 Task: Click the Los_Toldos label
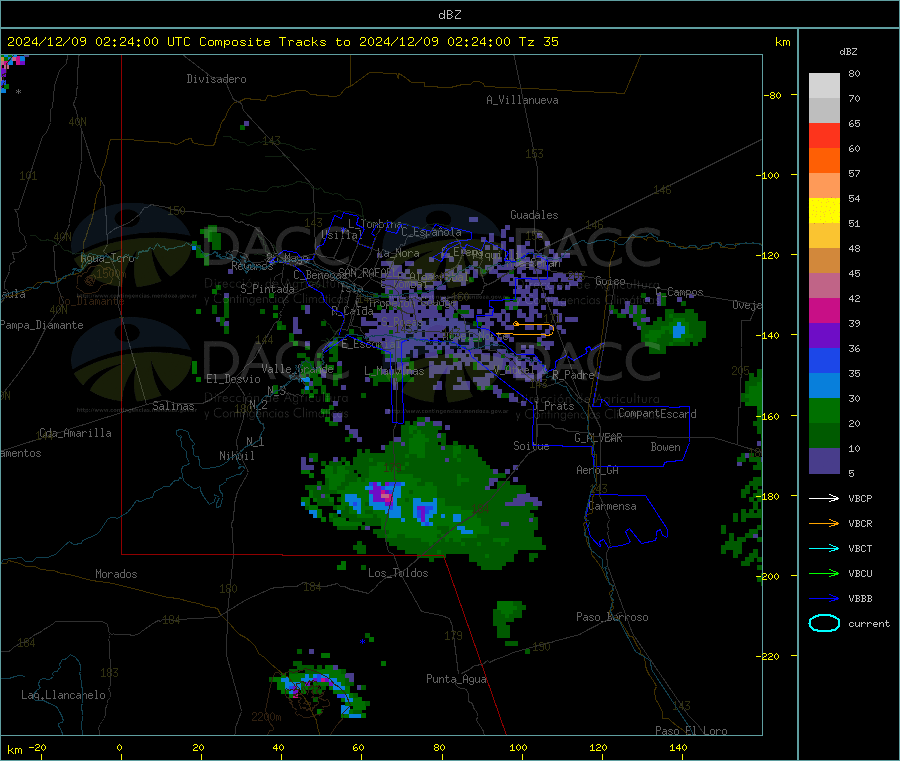point(398,573)
